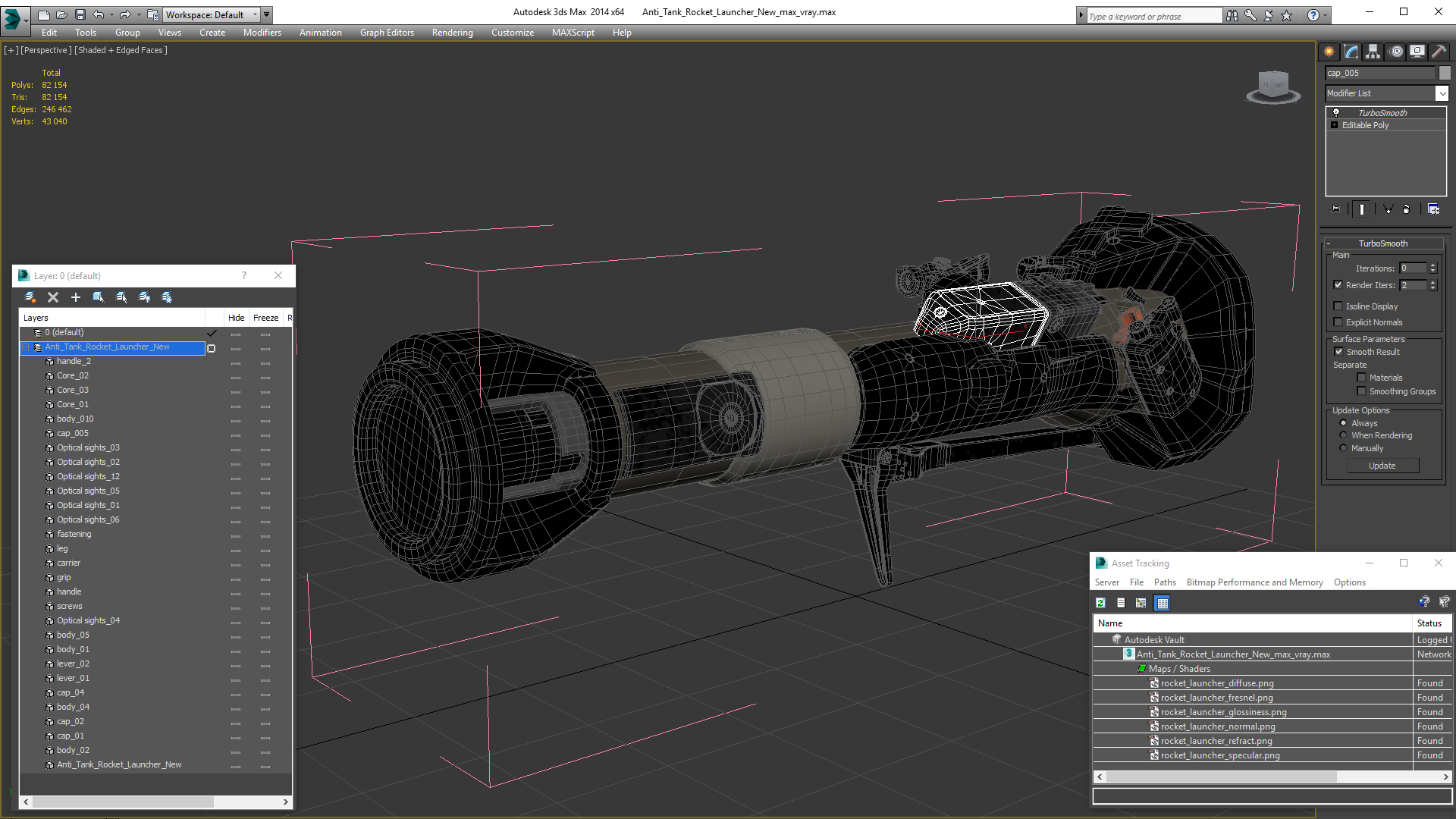Click the New Scene icon
This screenshot has width=1456, height=819.
click(44, 14)
